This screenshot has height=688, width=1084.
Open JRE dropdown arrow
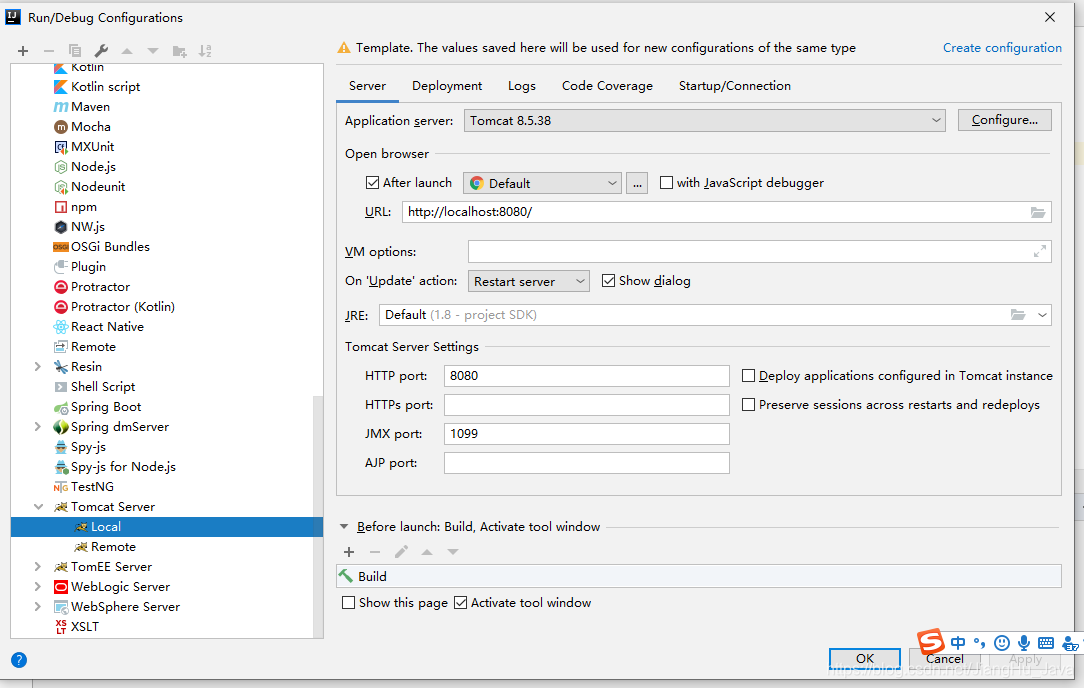tap(1042, 315)
